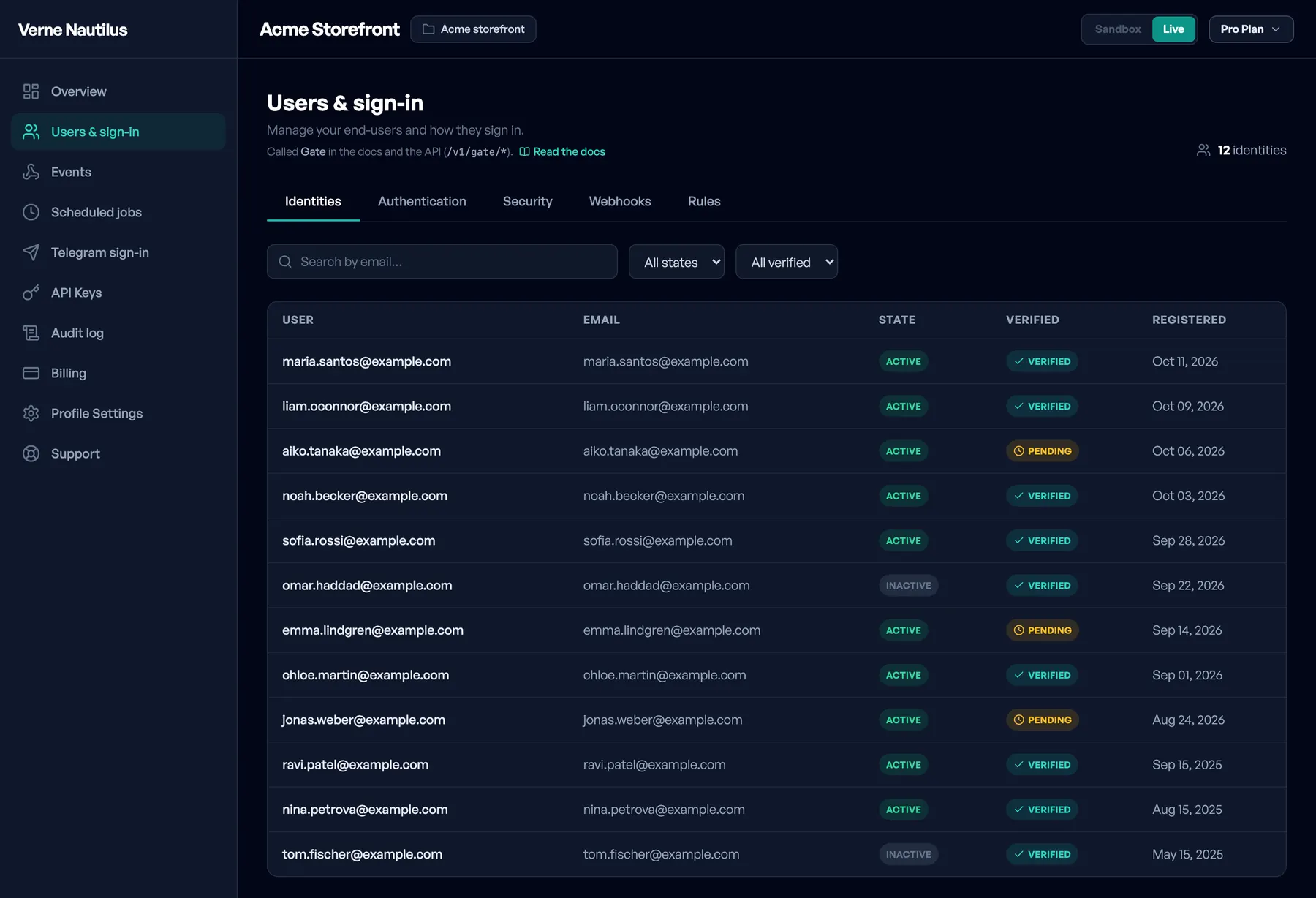The image size is (1316, 898).
Task: Switch environment to Sandbox
Action: [x=1117, y=29]
